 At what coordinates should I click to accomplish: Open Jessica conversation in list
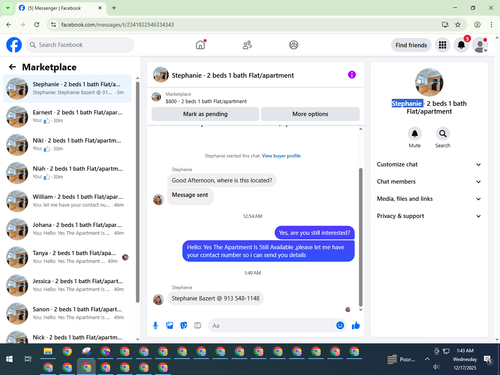67,285
